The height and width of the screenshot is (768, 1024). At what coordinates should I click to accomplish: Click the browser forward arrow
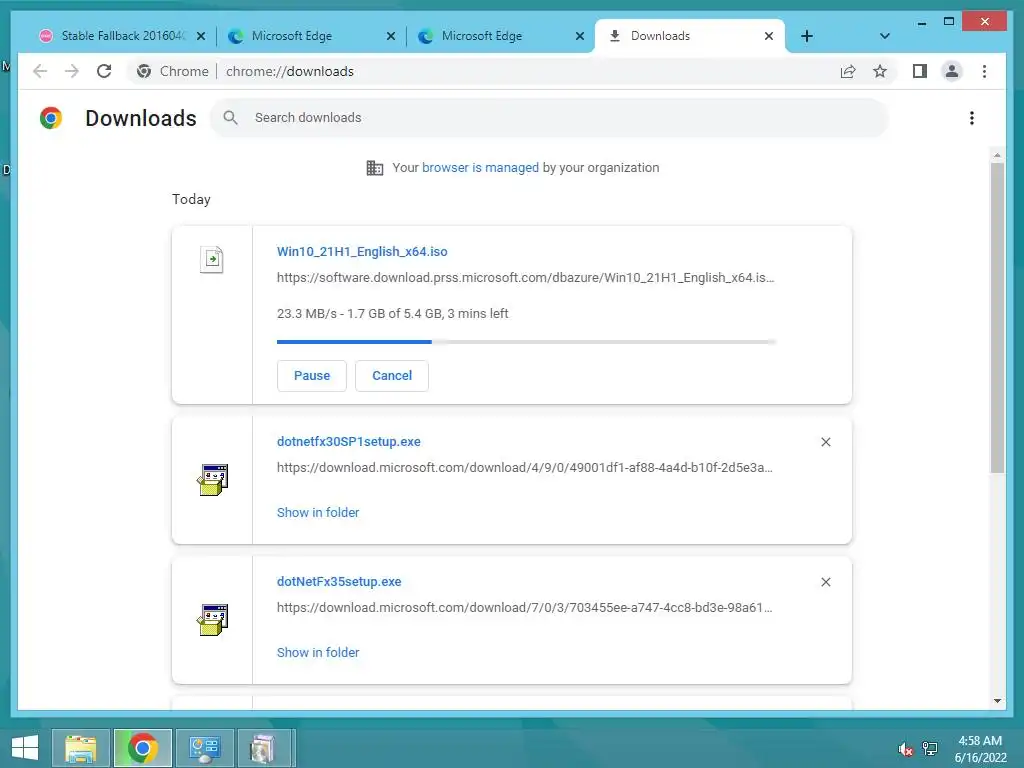72,71
